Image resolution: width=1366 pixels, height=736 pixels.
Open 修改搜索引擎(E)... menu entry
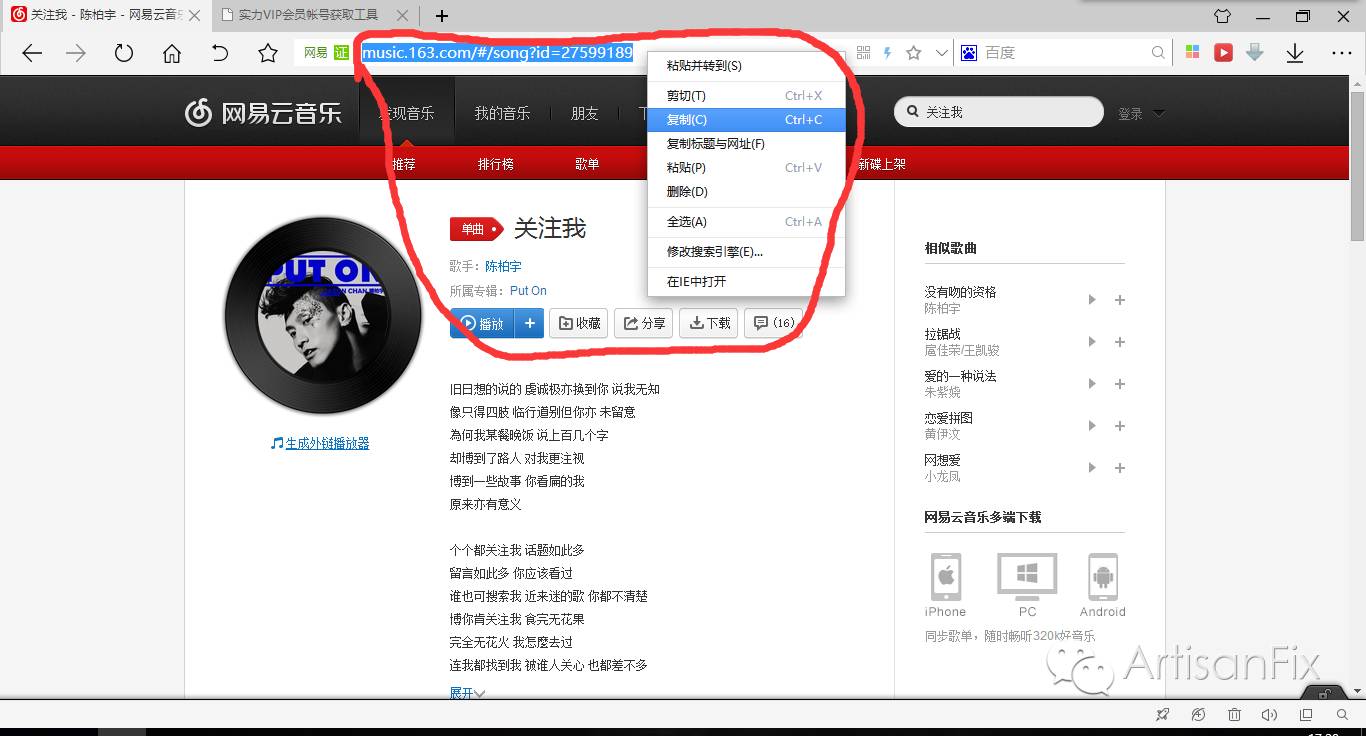(746, 252)
